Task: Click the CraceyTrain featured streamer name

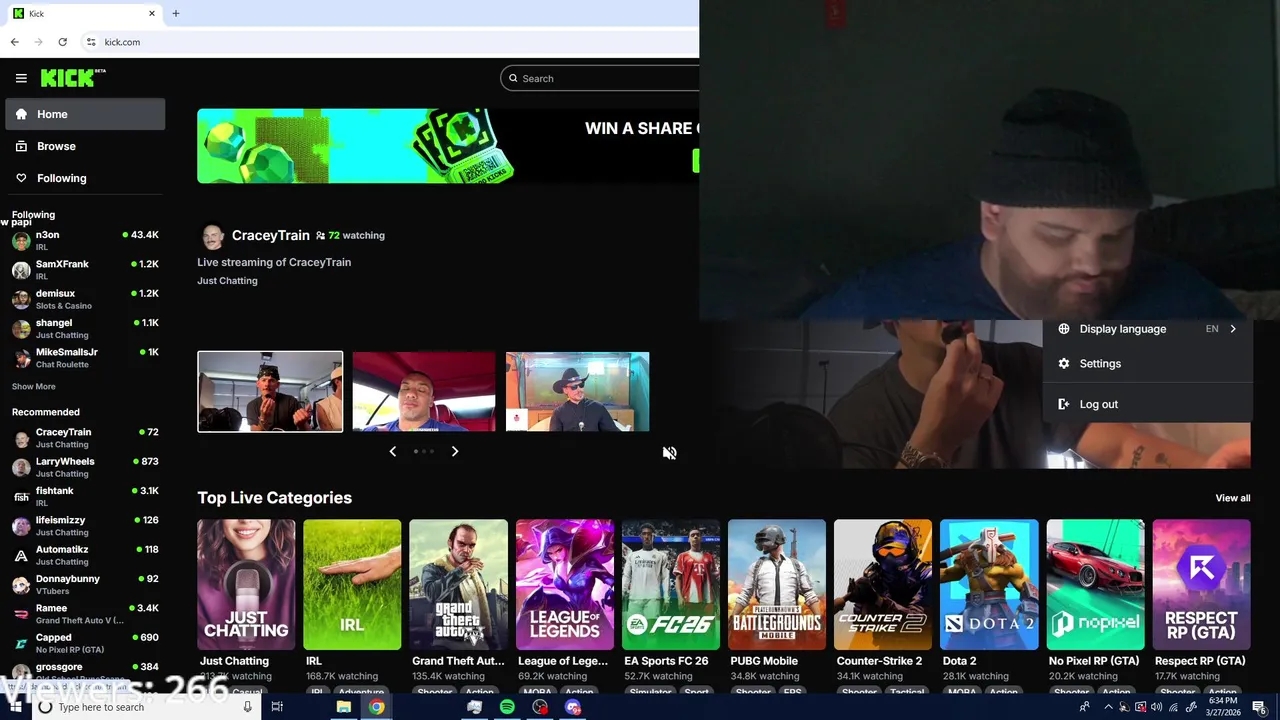Action: (x=270, y=235)
